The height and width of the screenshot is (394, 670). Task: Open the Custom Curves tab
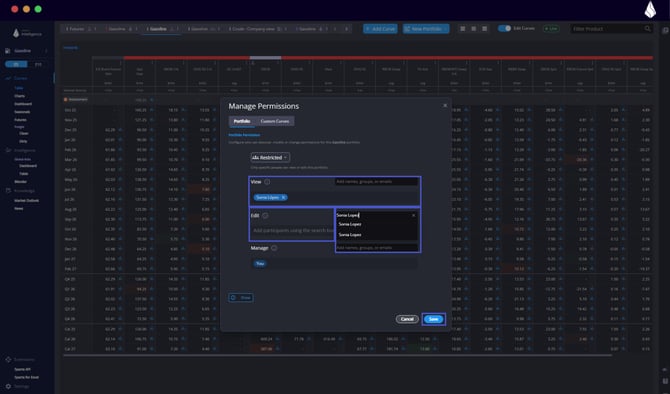(x=274, y=121)
